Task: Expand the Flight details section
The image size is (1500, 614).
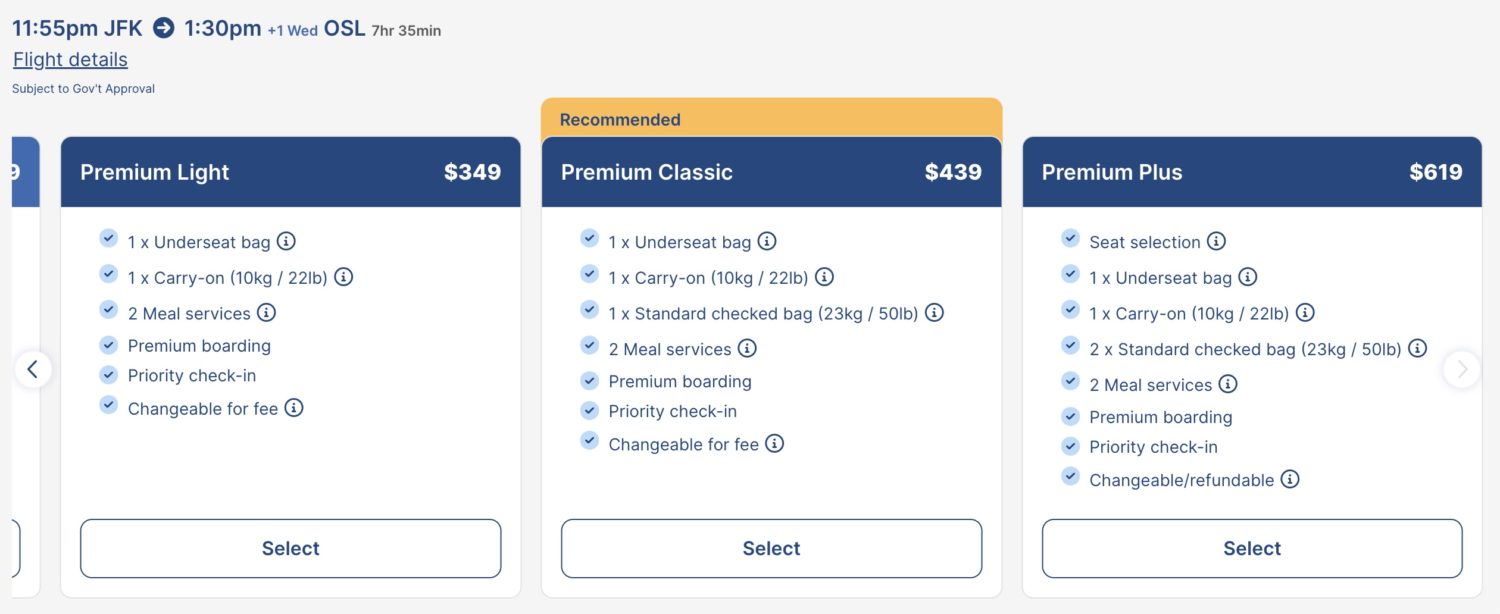Action: pyautogui.click(x=70, y=59)
